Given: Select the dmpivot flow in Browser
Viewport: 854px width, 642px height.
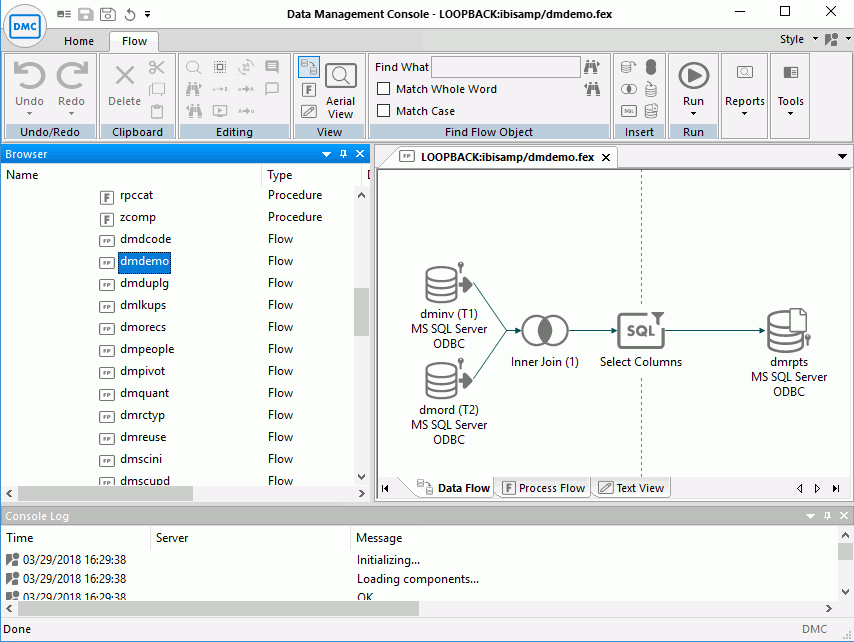Looking at the screenshot, I should (x=142, y=371).
